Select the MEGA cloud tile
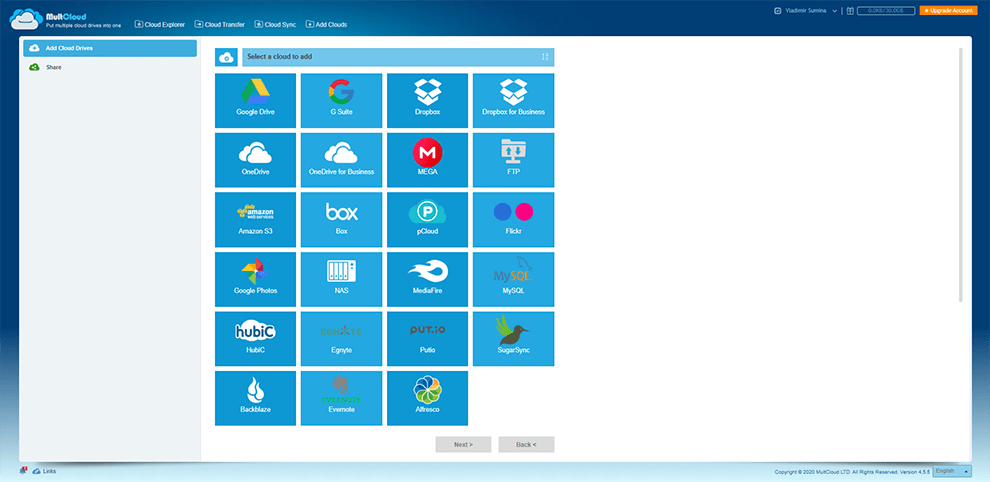The image size is (990, 482). pos(427,160)
